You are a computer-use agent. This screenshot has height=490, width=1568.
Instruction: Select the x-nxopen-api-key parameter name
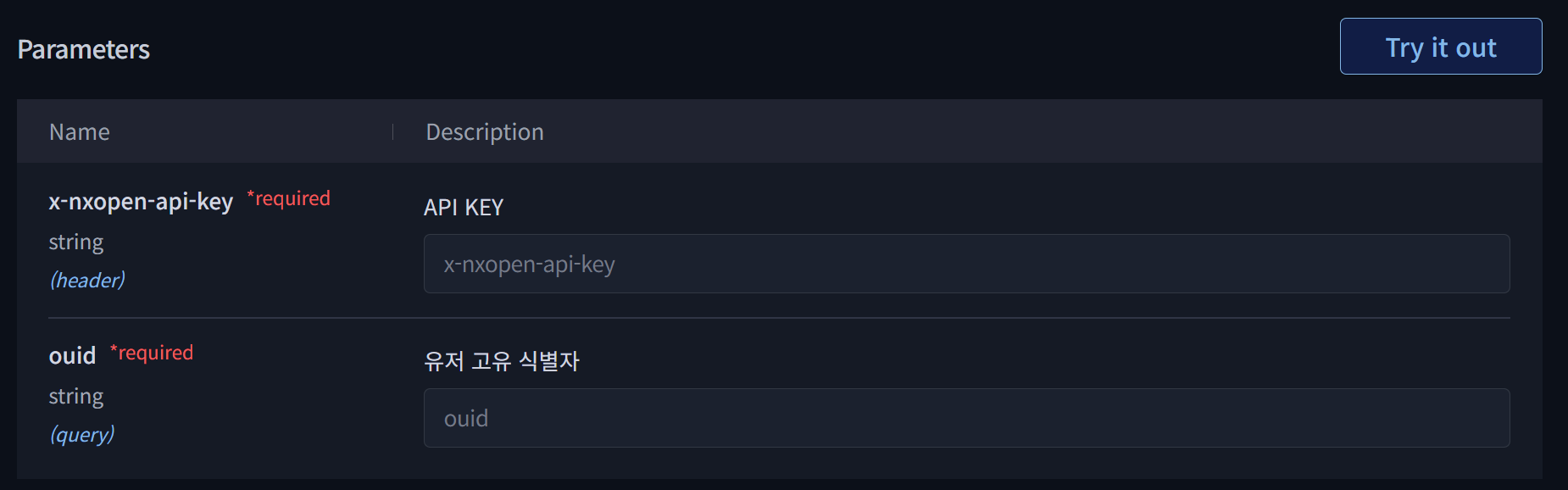coord(141,202)
